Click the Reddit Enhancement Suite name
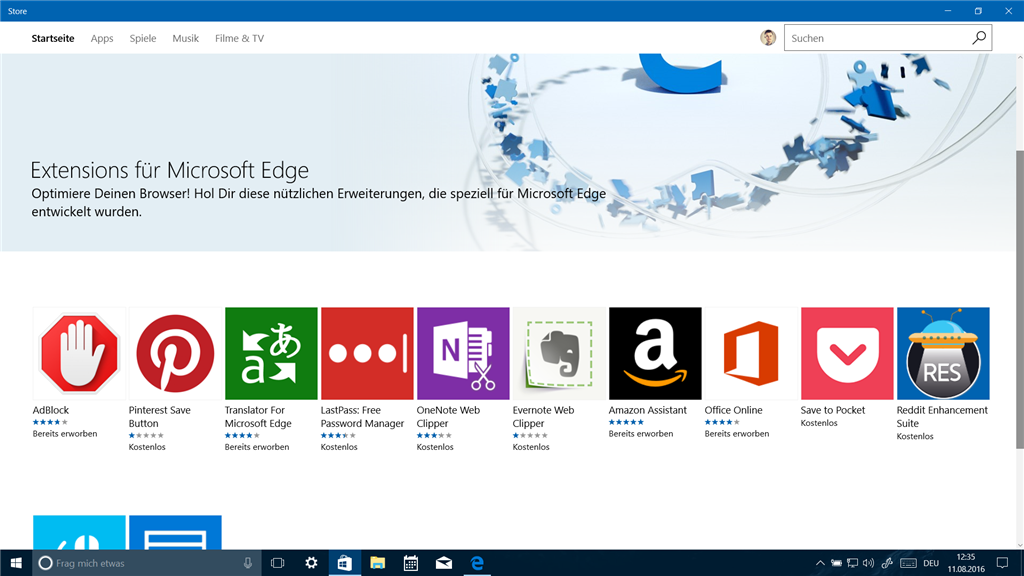 942,417
